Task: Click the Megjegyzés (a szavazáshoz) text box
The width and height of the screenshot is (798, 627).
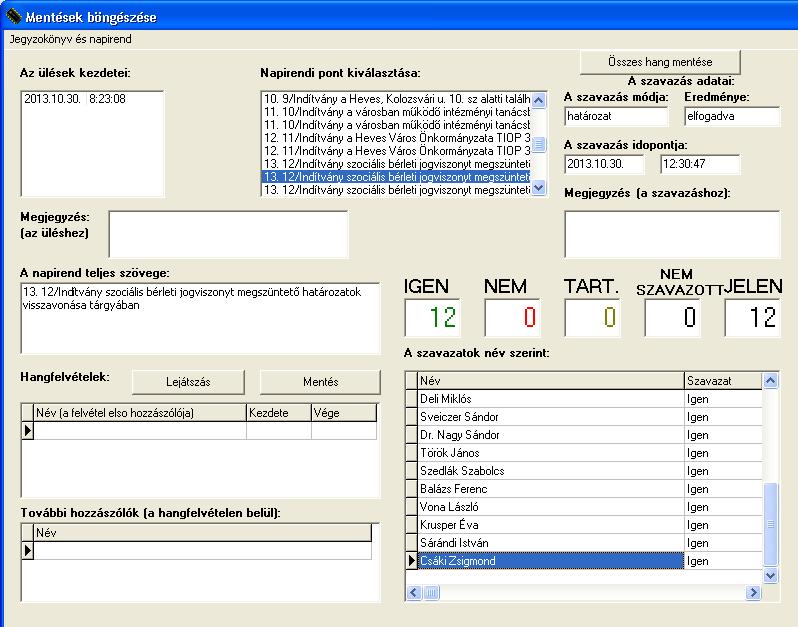Action: (x=672, y=234)
